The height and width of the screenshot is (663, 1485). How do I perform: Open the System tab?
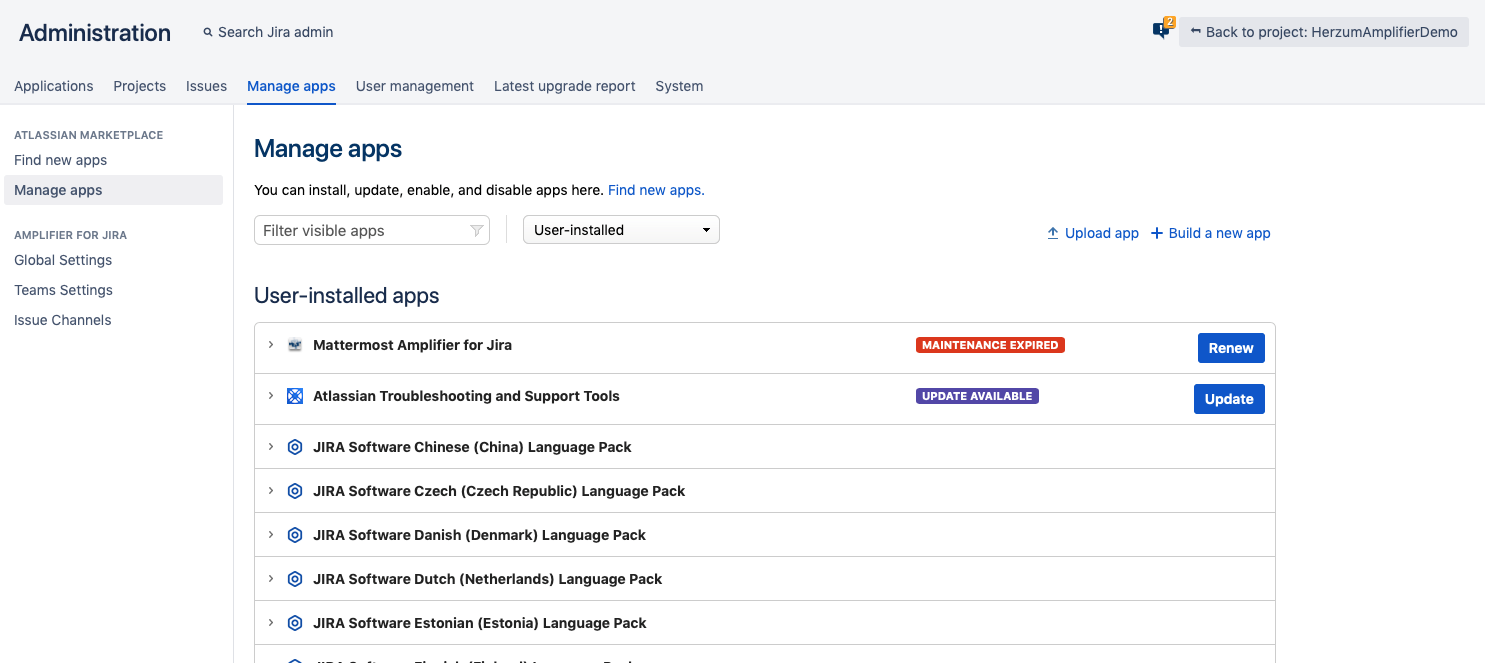pyautogui.click(x=679, y=86)
